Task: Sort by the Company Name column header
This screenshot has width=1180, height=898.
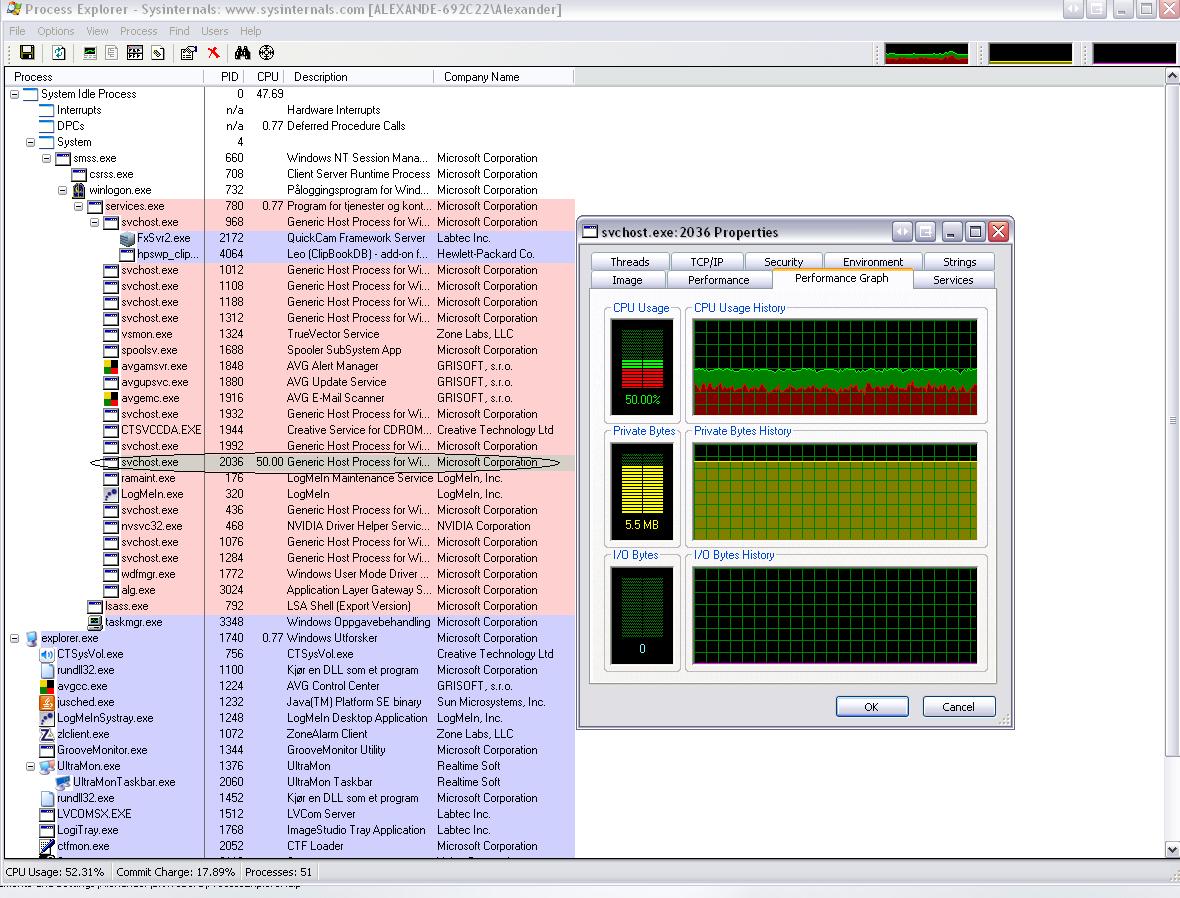Action: click(503, 77)
